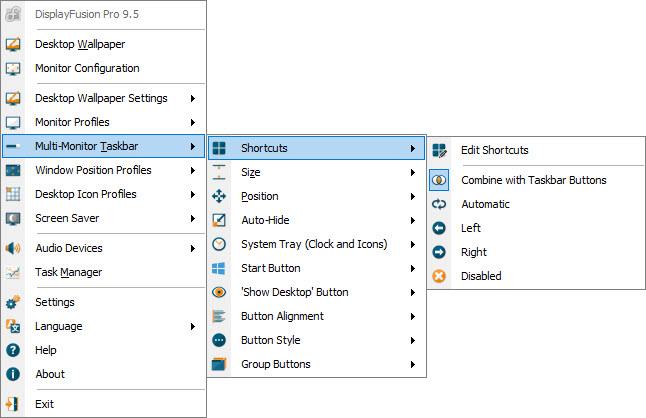Expand the Position submenu arrow
The image size is (646, 418).
click(x=413, y=196)
